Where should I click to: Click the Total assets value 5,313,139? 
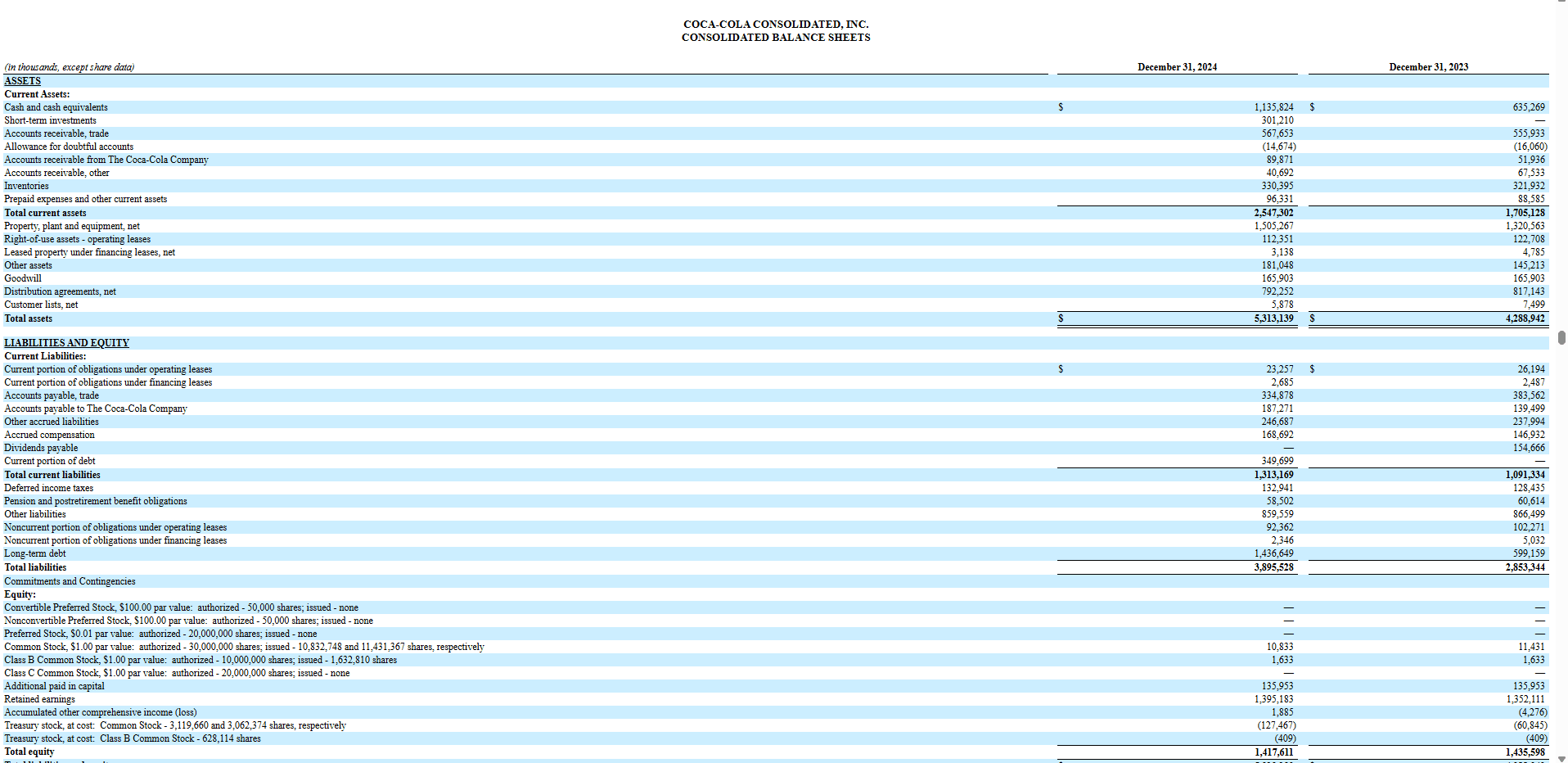point(1272,318)
